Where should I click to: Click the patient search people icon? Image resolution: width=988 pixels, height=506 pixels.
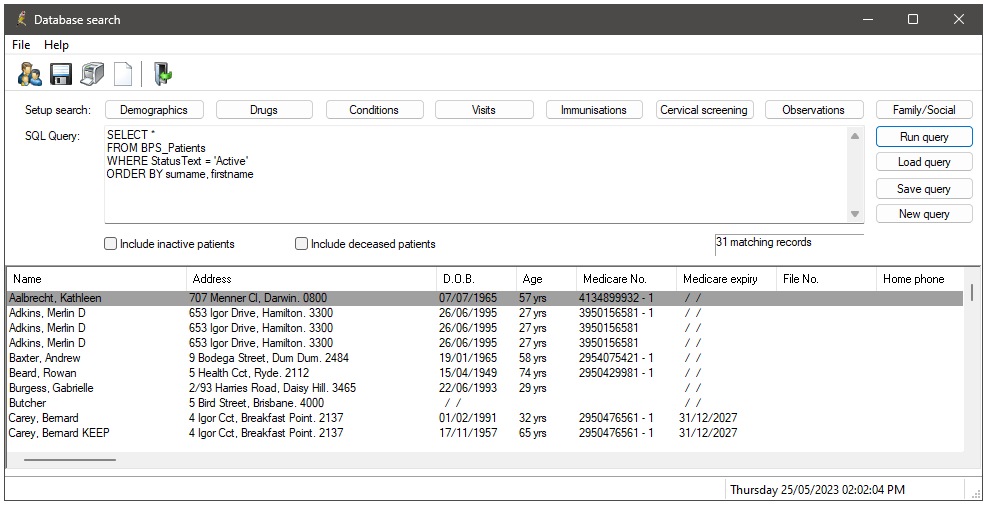pyautogui.click(x=30, y=74)
